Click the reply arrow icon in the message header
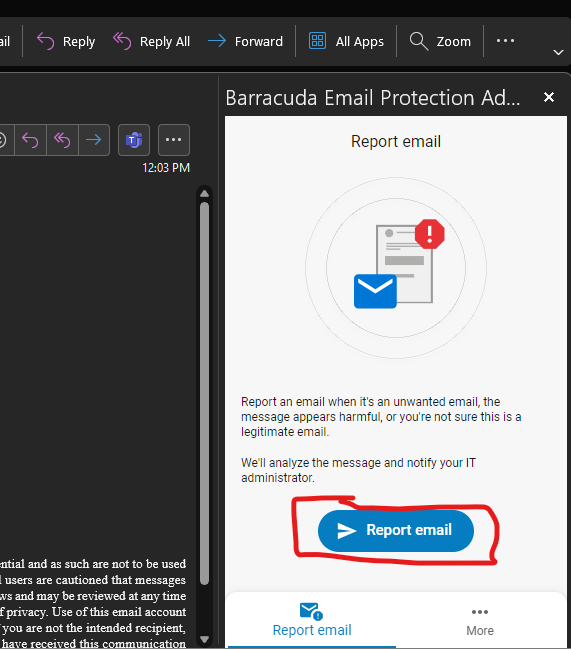Image resolution: width=571 pixels, height=649 pixels. (30, 140)
